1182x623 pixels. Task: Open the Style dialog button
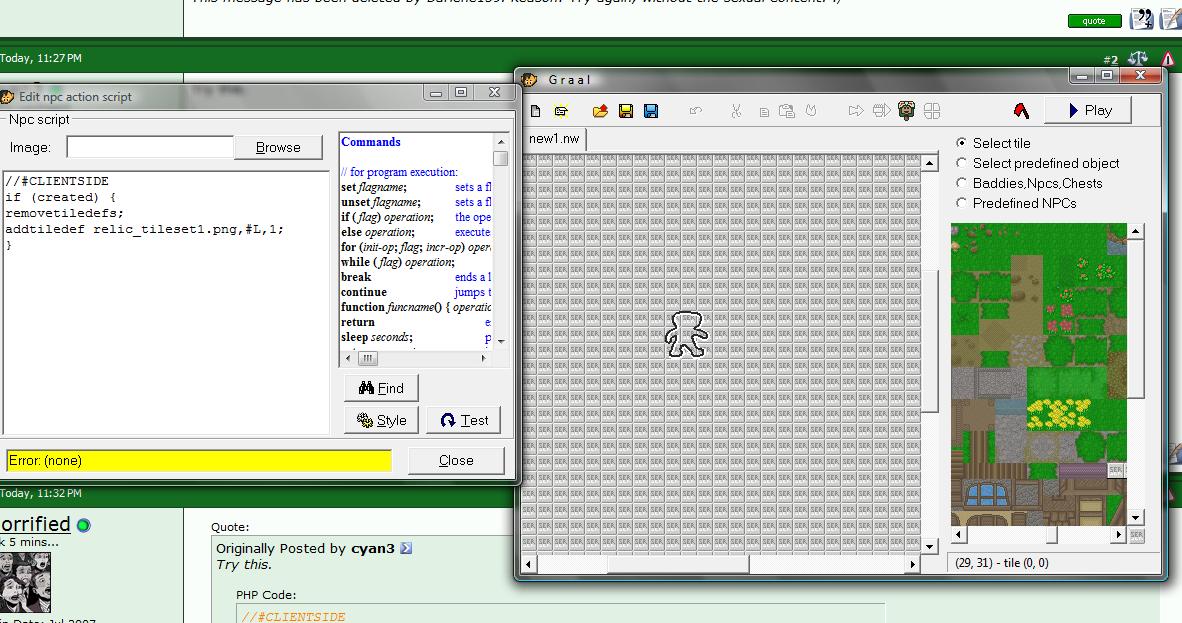[x=381, y=420]
